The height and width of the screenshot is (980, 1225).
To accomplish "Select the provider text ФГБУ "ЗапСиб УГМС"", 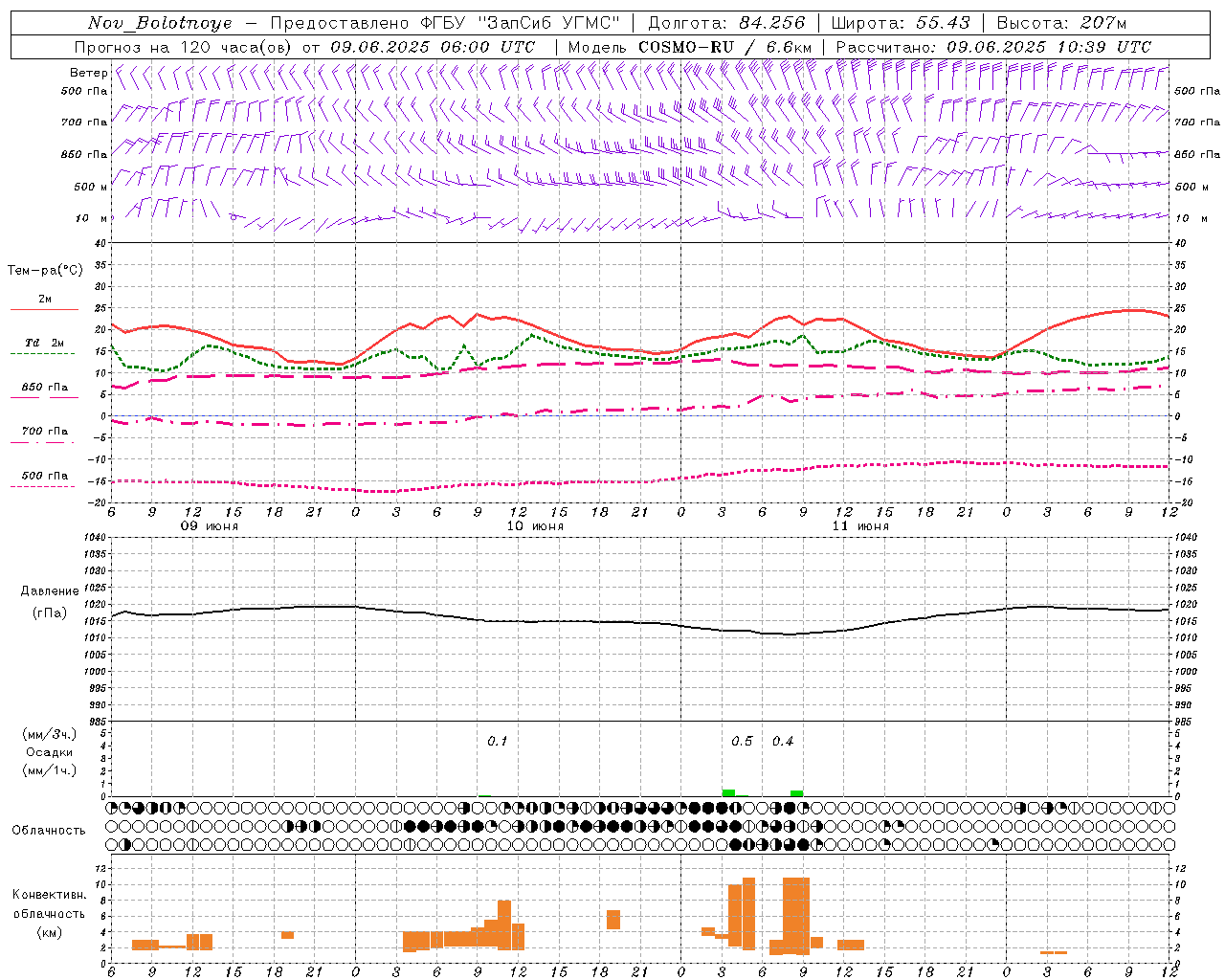I will [521, 23].
